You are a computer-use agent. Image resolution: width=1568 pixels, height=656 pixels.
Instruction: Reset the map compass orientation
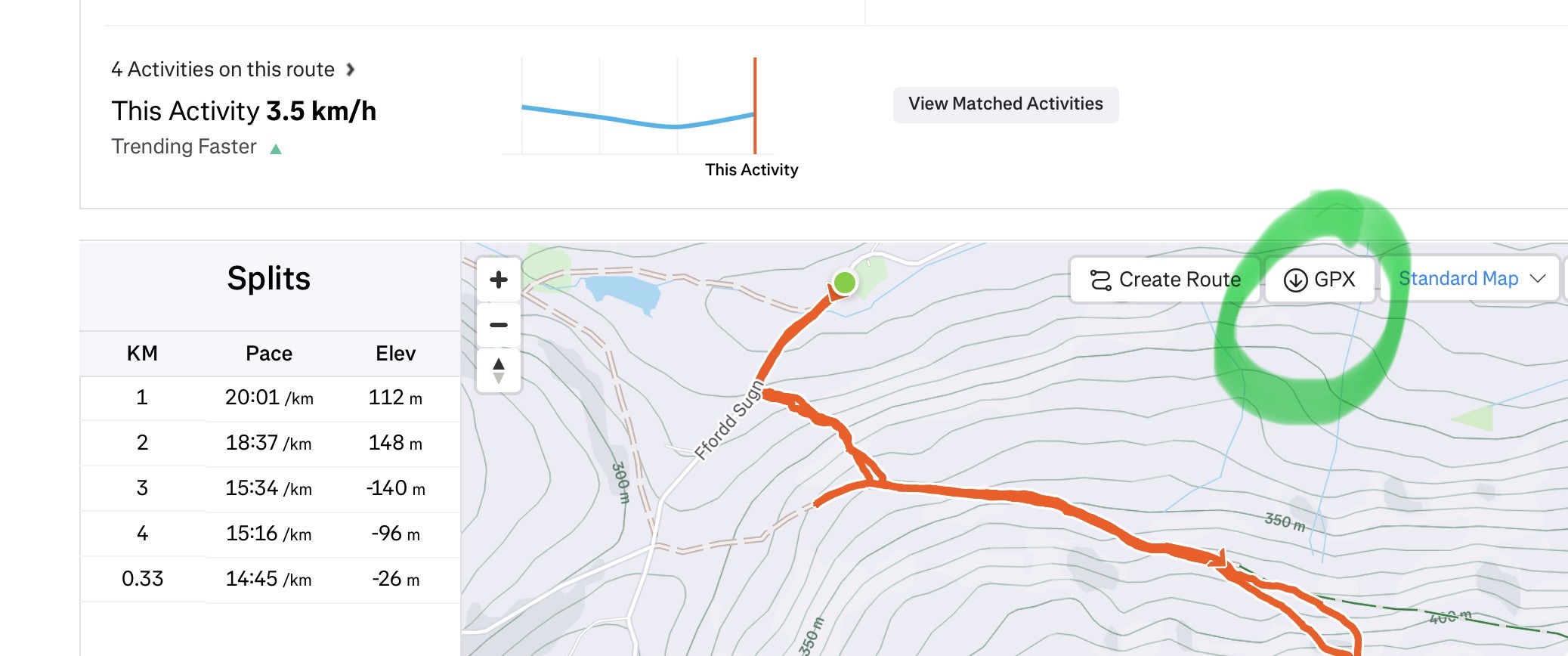tap(499, 370)
